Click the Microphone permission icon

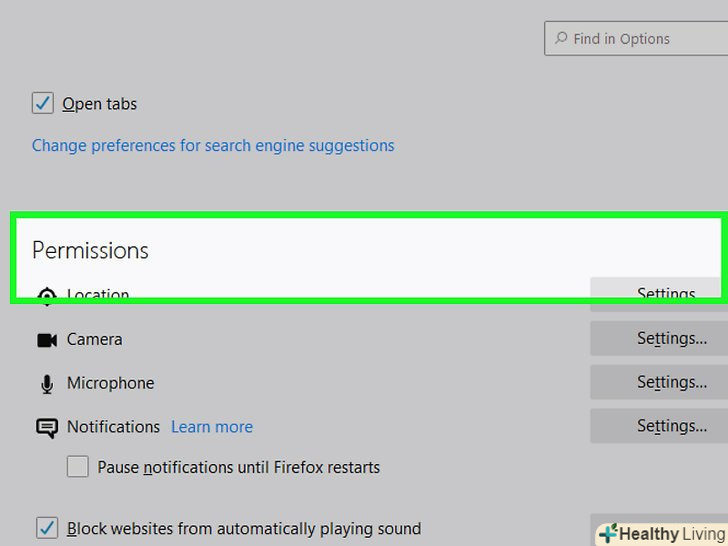(x=46, y=384)
